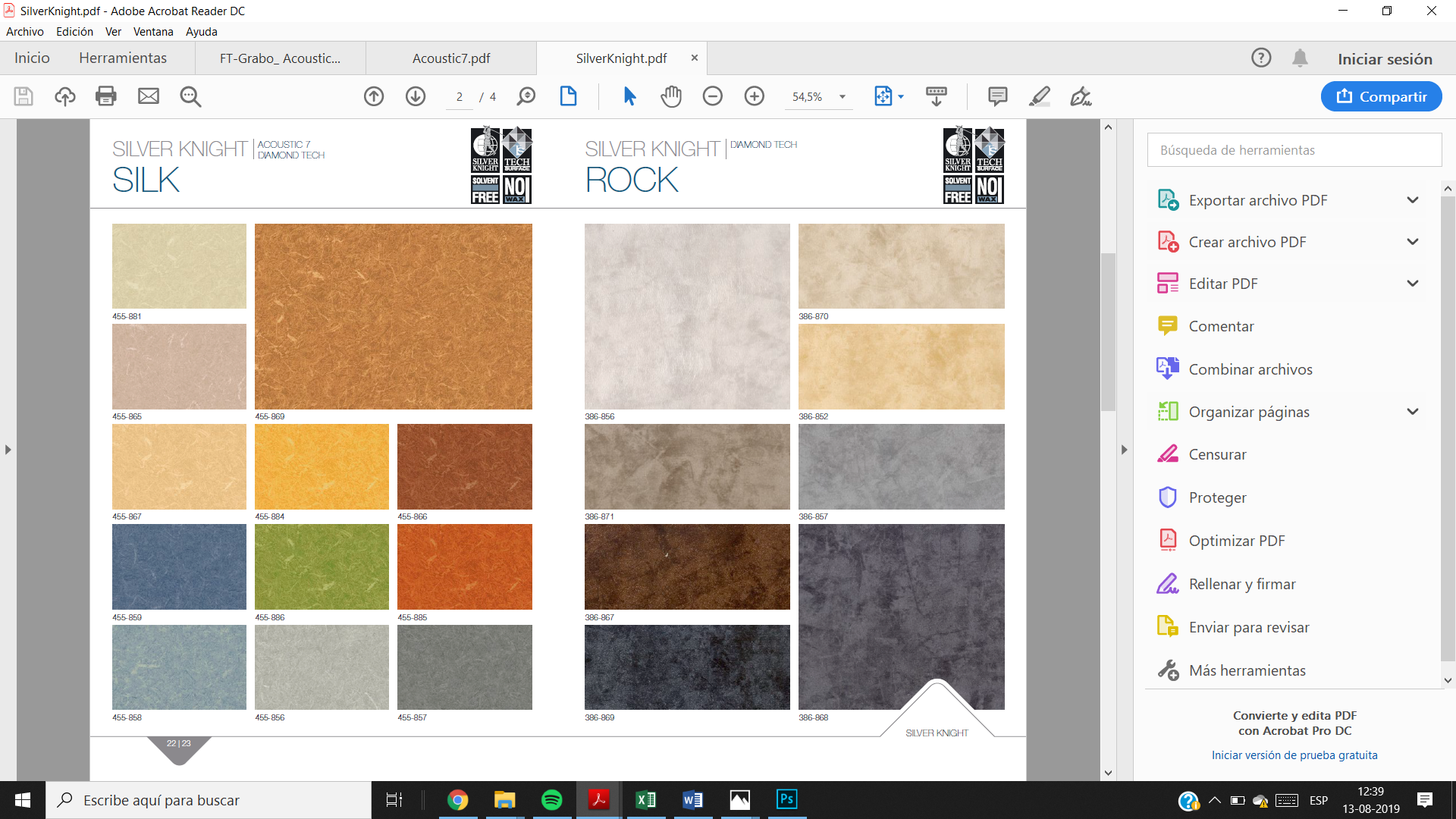Click the document vertical scrollbar thumb
1456x819 pixels.
click(x=1108, y=331)
